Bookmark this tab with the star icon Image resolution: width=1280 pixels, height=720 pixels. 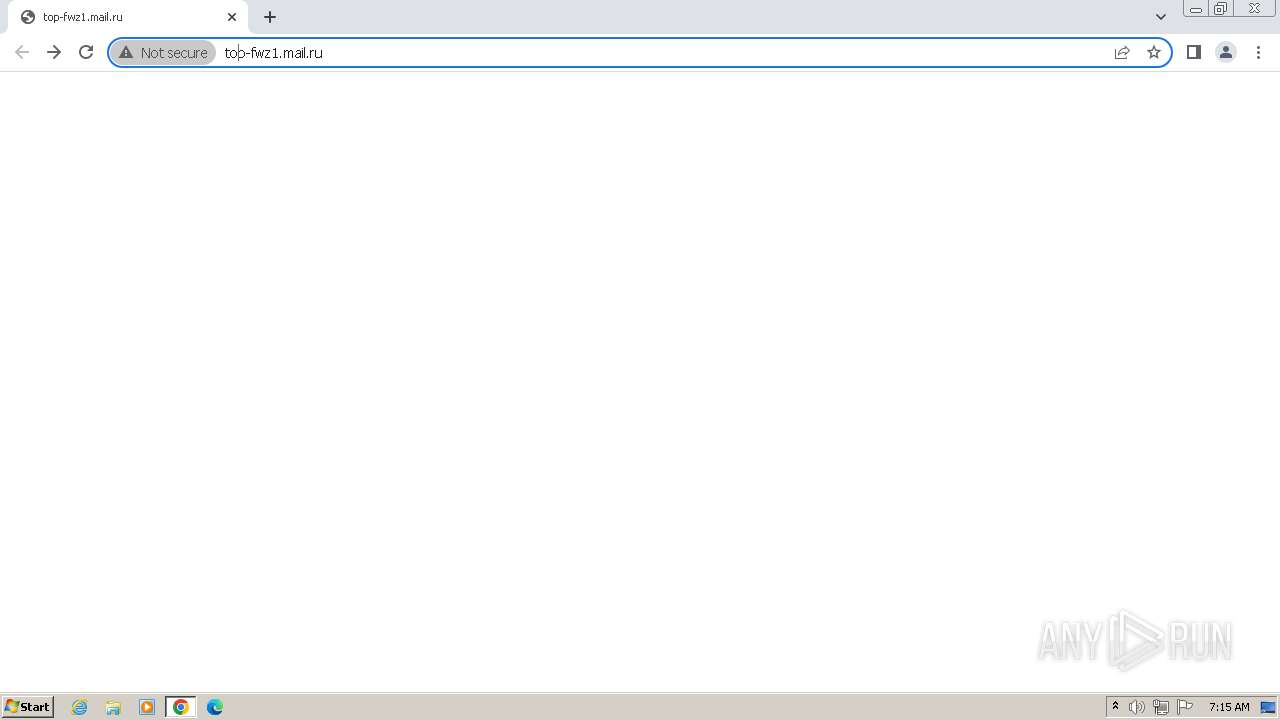1154,52
